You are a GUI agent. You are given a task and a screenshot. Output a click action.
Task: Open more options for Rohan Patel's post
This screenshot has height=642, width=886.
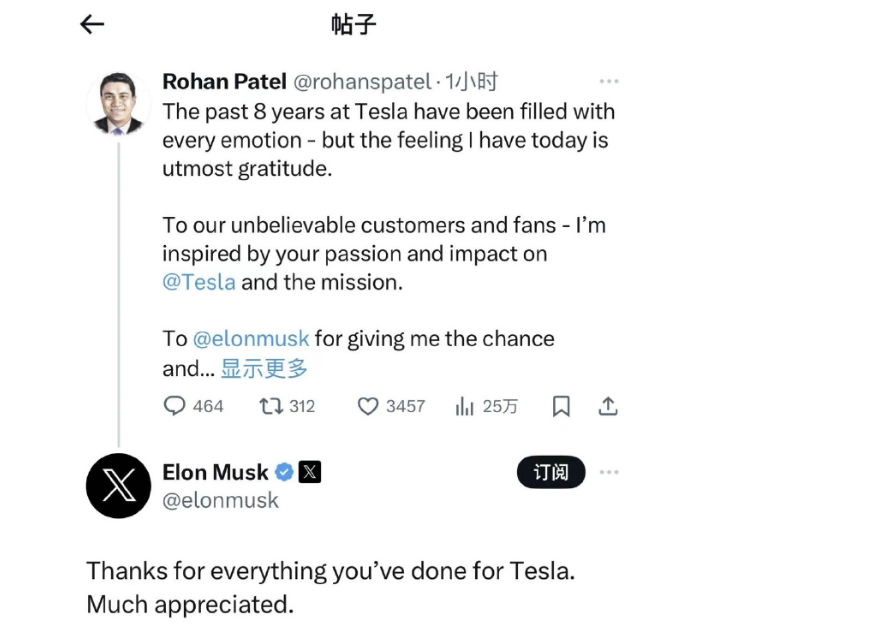[x=609, y=81]
